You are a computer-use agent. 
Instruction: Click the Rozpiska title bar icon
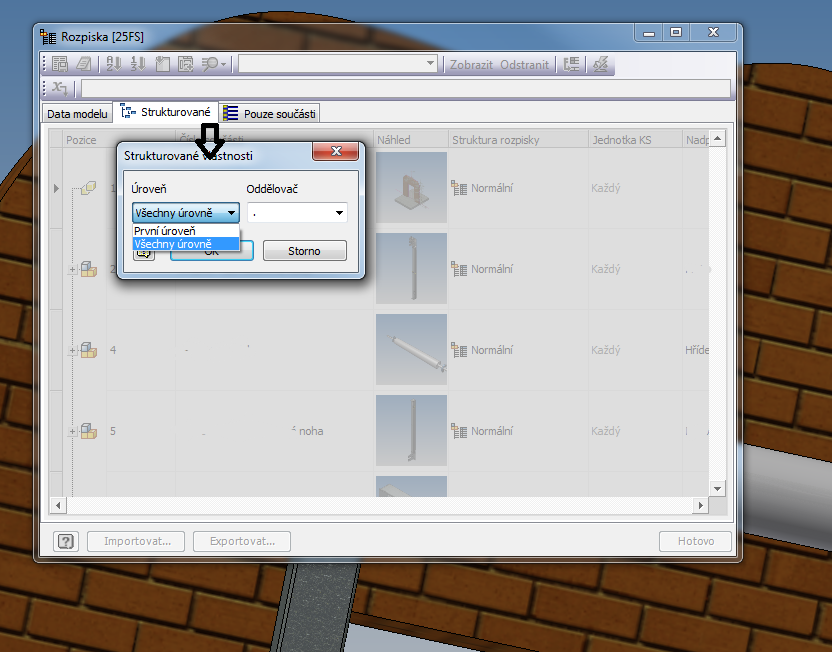48,37
